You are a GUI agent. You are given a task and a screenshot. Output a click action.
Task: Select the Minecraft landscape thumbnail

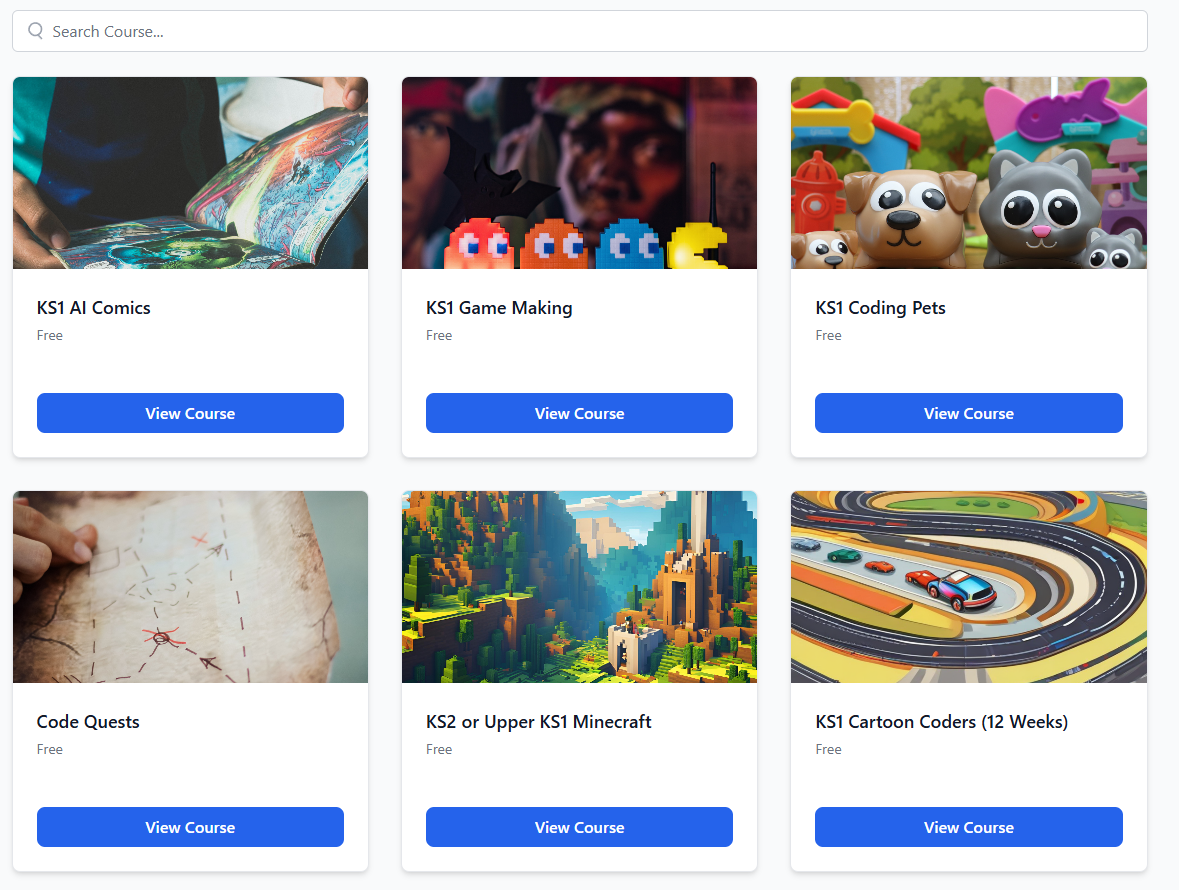pos(579,587)
